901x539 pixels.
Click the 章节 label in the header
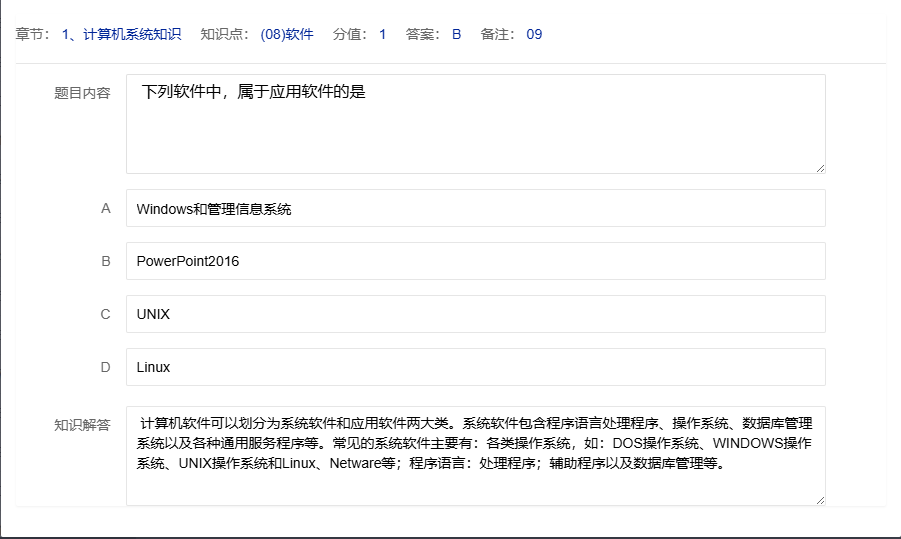pos(34,34)
